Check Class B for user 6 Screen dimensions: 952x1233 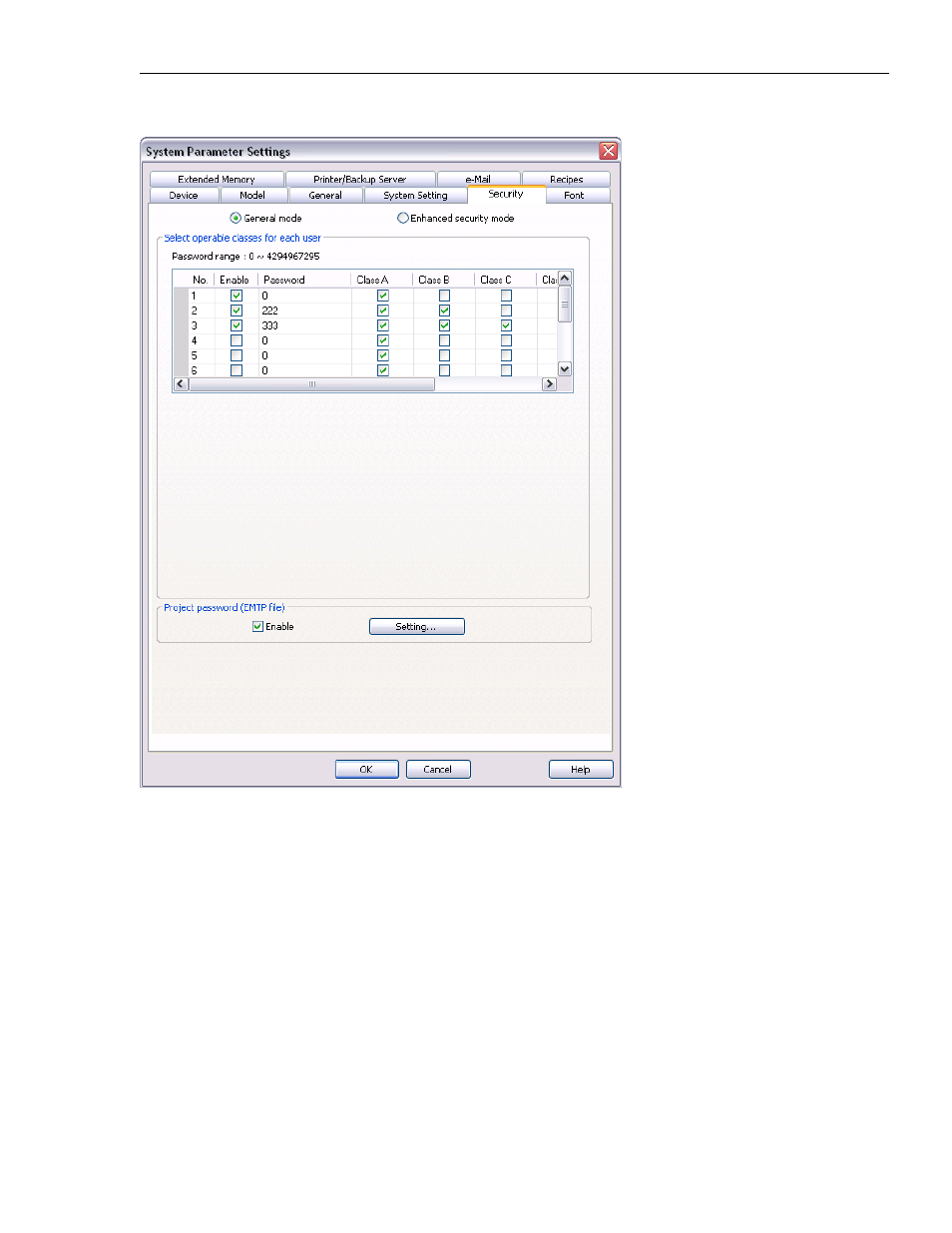[x=445, y=369]
